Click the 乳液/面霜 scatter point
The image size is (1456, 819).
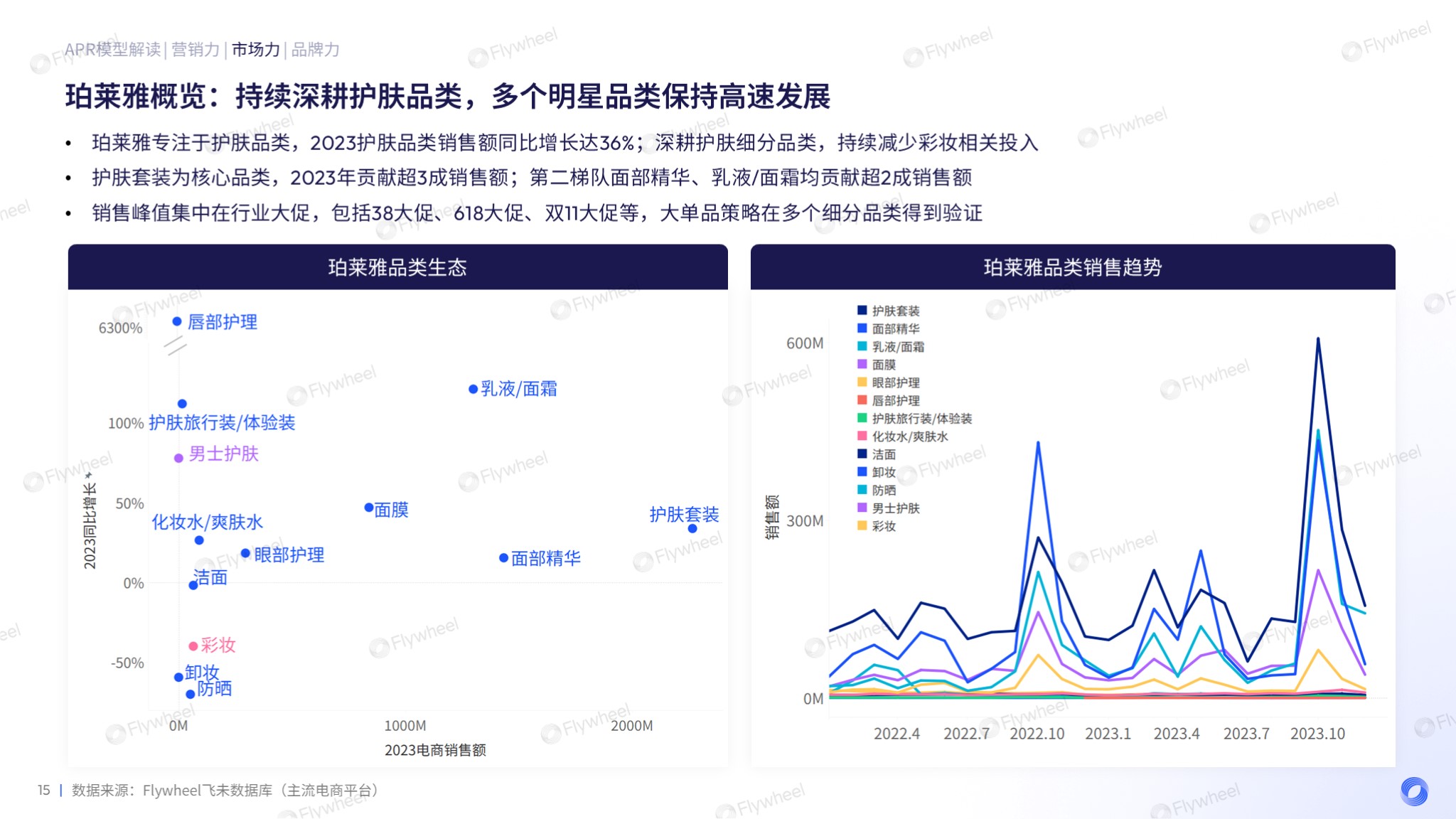[473, 389]
